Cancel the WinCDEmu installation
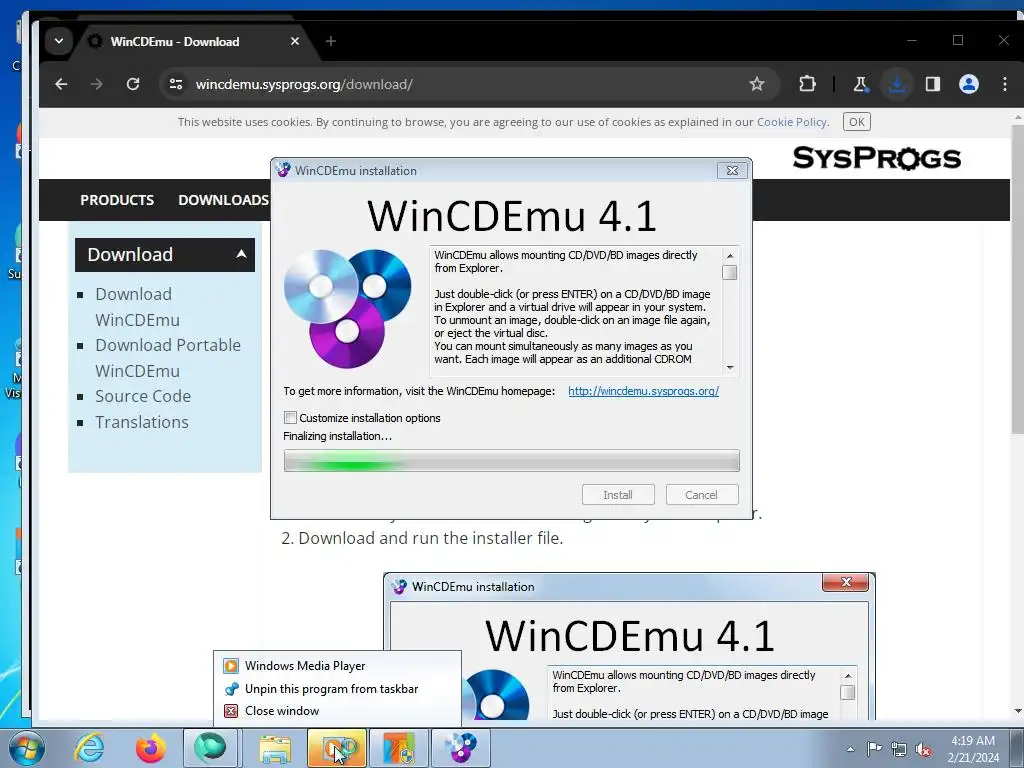The image size is (1024, 768). point(701,495)
